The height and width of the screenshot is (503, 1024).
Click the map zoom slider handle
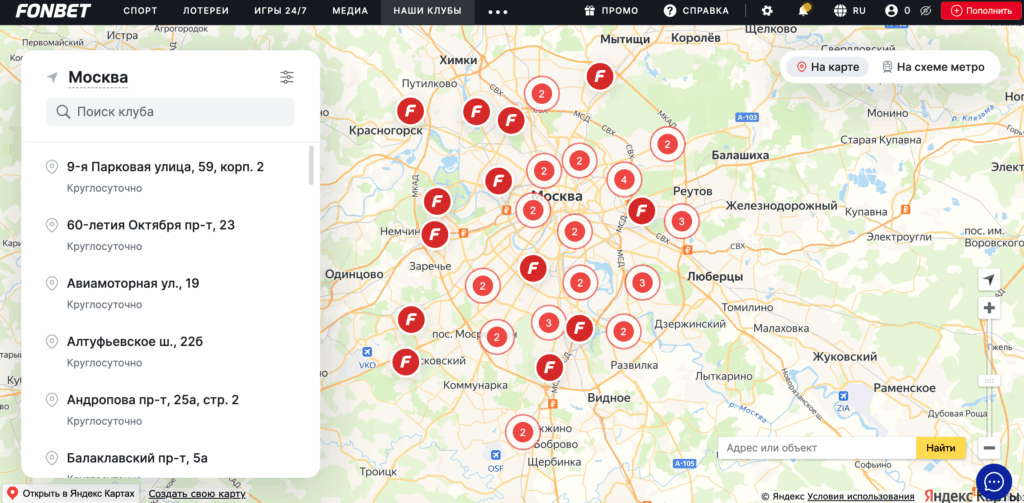coord(989,380)
